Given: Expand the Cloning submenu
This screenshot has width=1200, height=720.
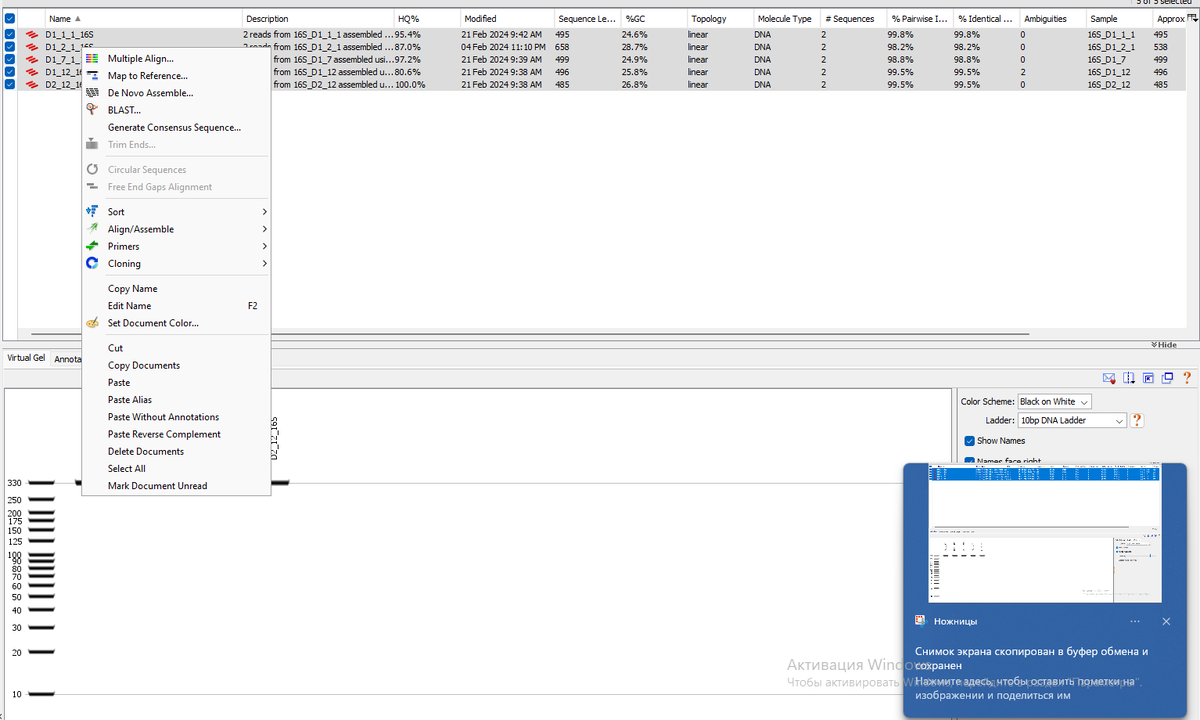Looking at the screenshot, I should point(176,263).
